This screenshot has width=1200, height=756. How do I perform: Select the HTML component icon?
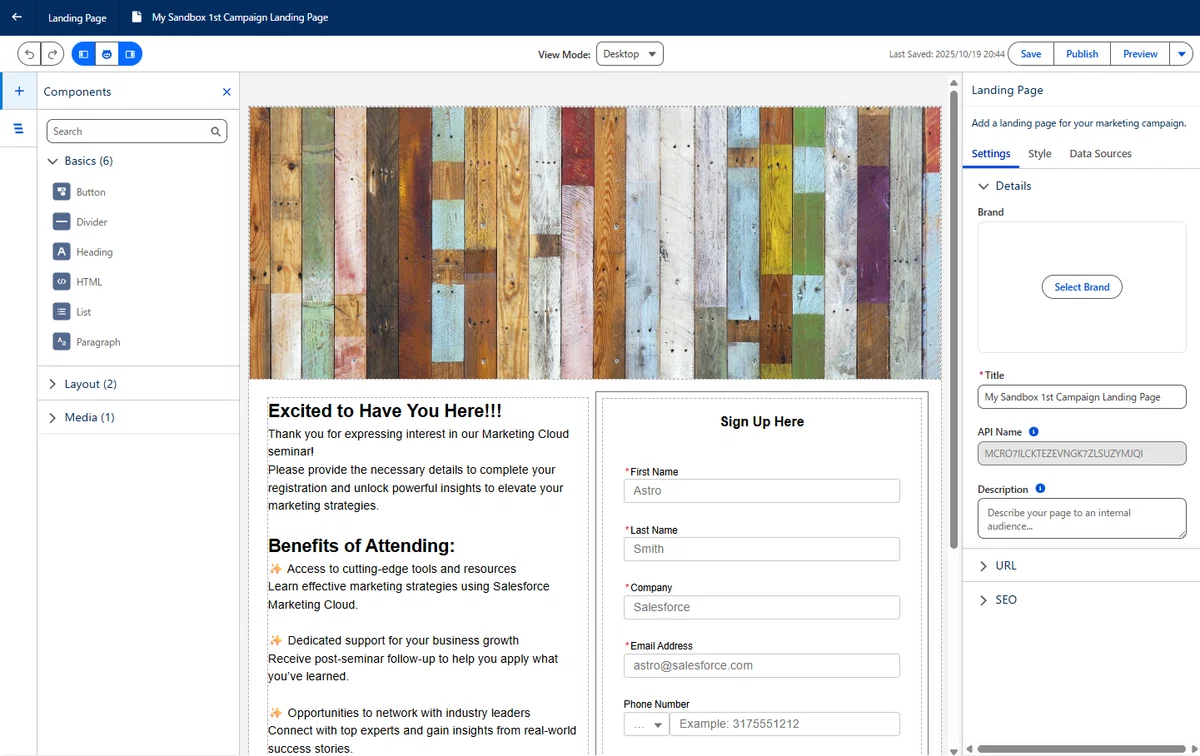(62, 282)
